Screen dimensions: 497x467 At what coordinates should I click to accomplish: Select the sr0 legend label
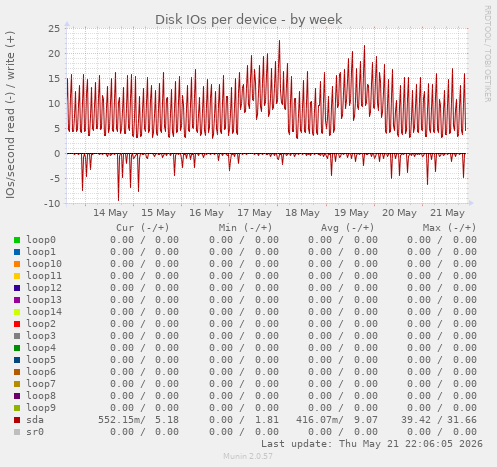point(35,432)
